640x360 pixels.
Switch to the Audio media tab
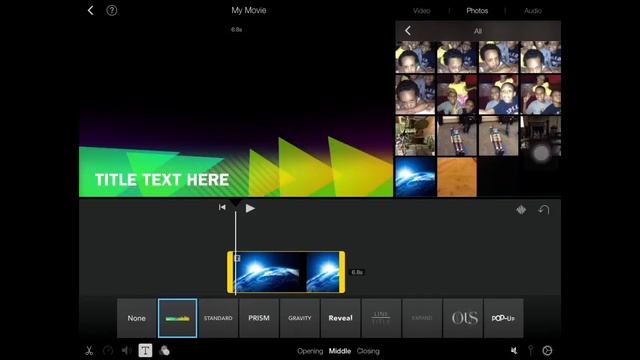tap(533, 11)
